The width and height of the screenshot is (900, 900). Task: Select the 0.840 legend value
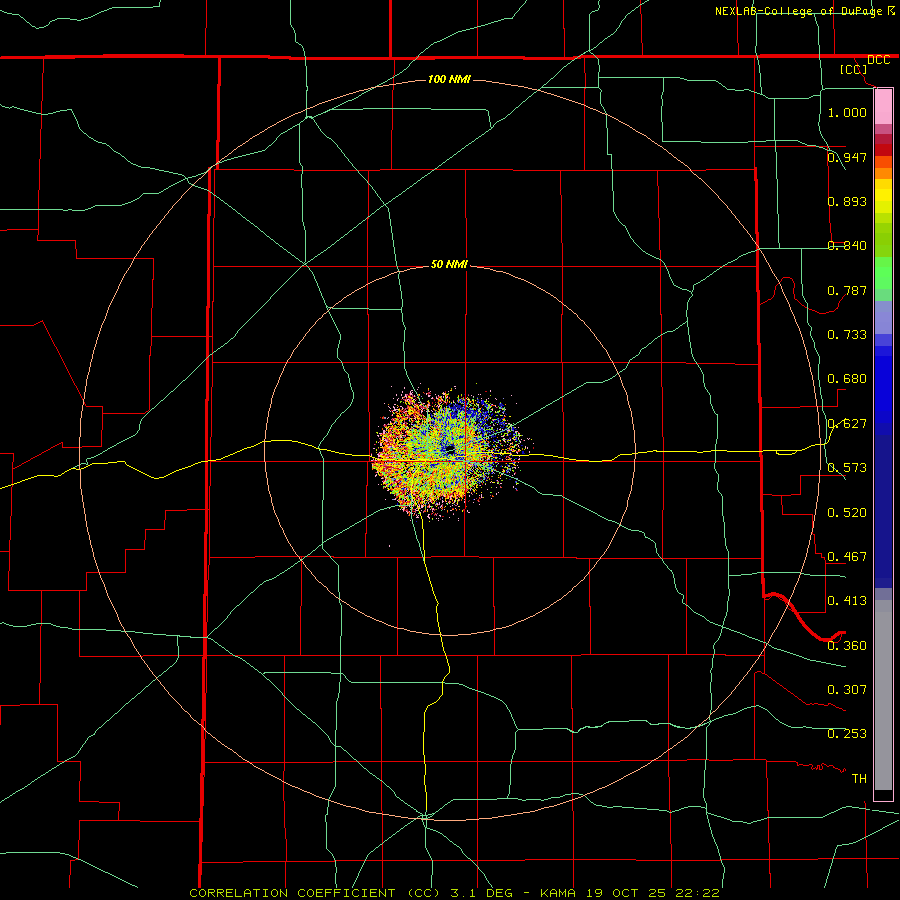click(x=847, y=246)
